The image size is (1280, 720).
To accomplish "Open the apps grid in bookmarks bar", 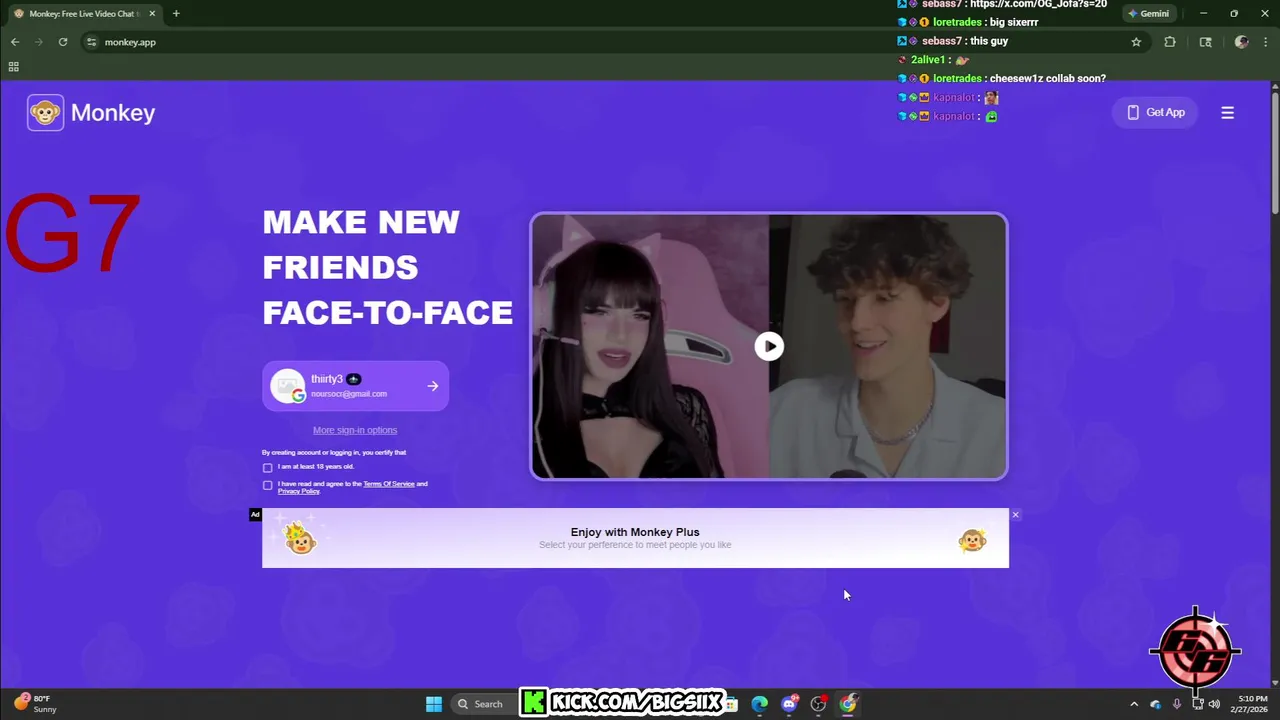I will [x=14, y=67].
